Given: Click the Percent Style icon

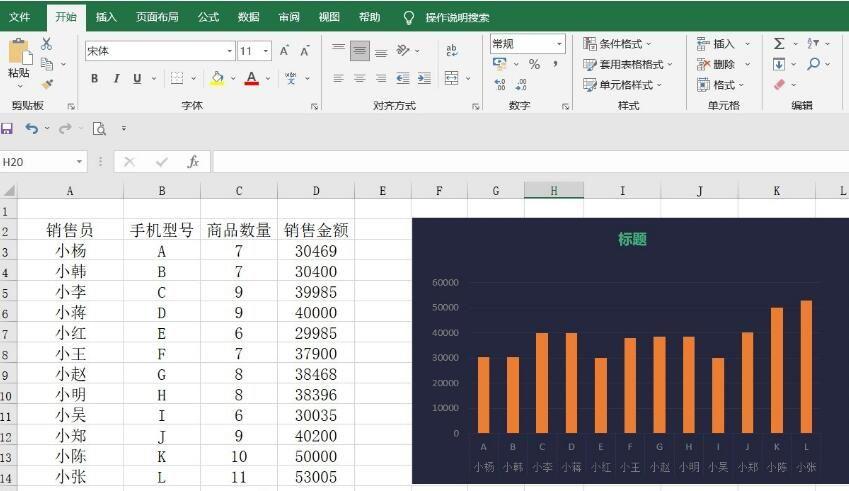Looking at the screenshot, I should [x=534, y=64].
